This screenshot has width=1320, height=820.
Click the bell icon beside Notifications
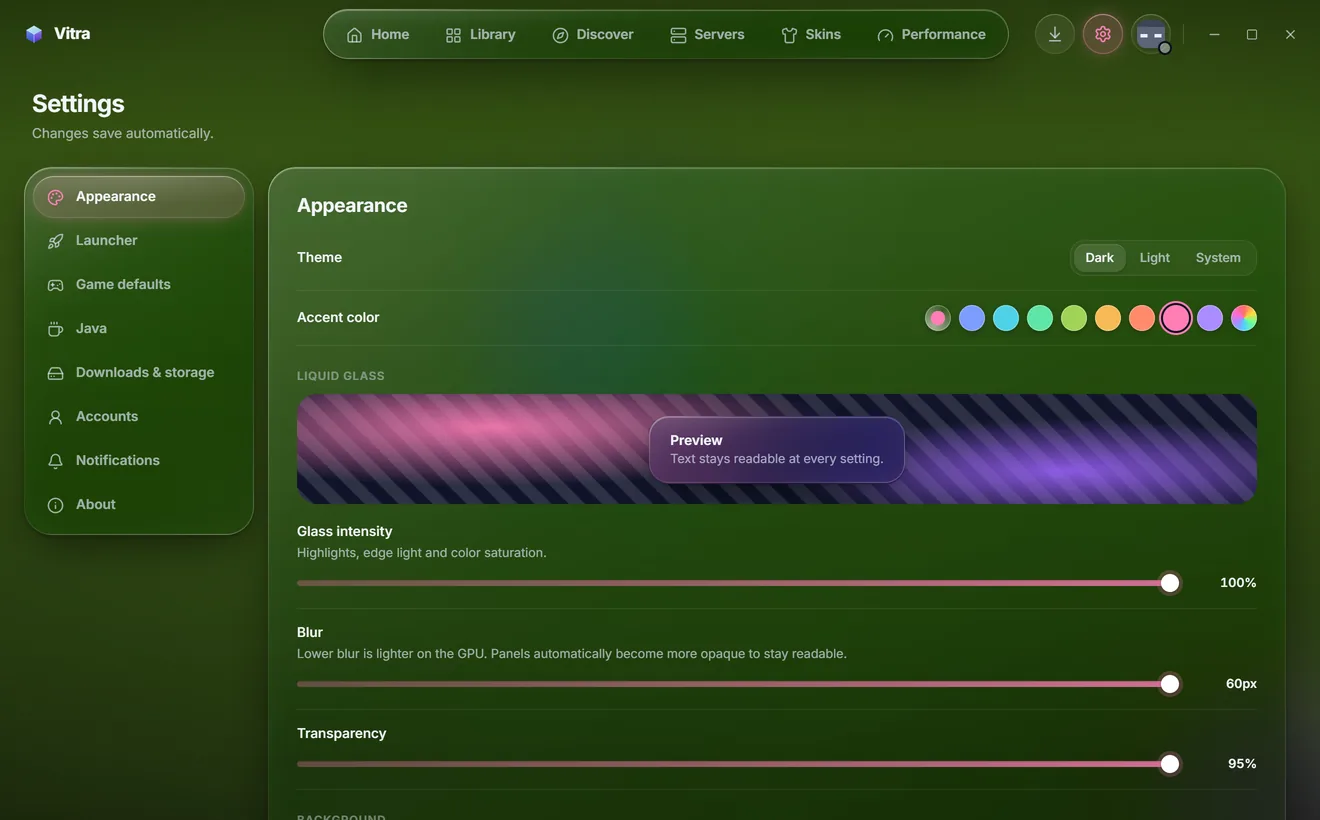(55, 461)
